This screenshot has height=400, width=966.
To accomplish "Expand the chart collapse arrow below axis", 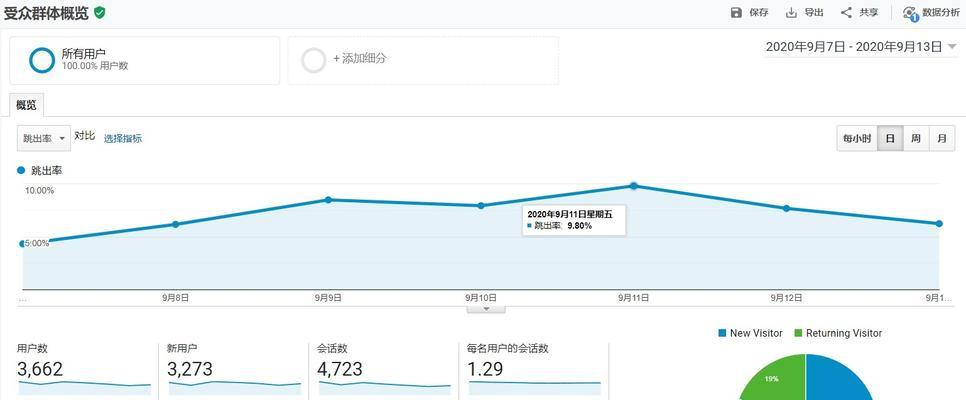I will click(x=486, y=308).
